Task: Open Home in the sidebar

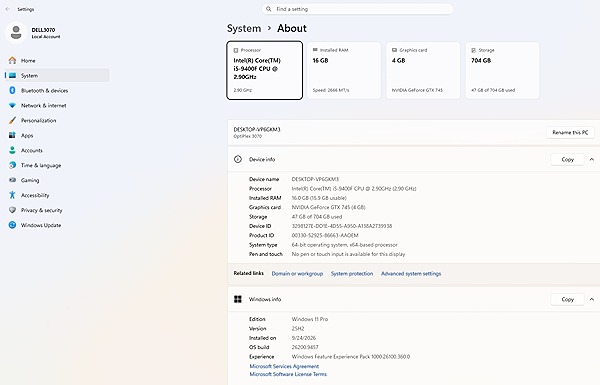Action: [x=57, y=60]
